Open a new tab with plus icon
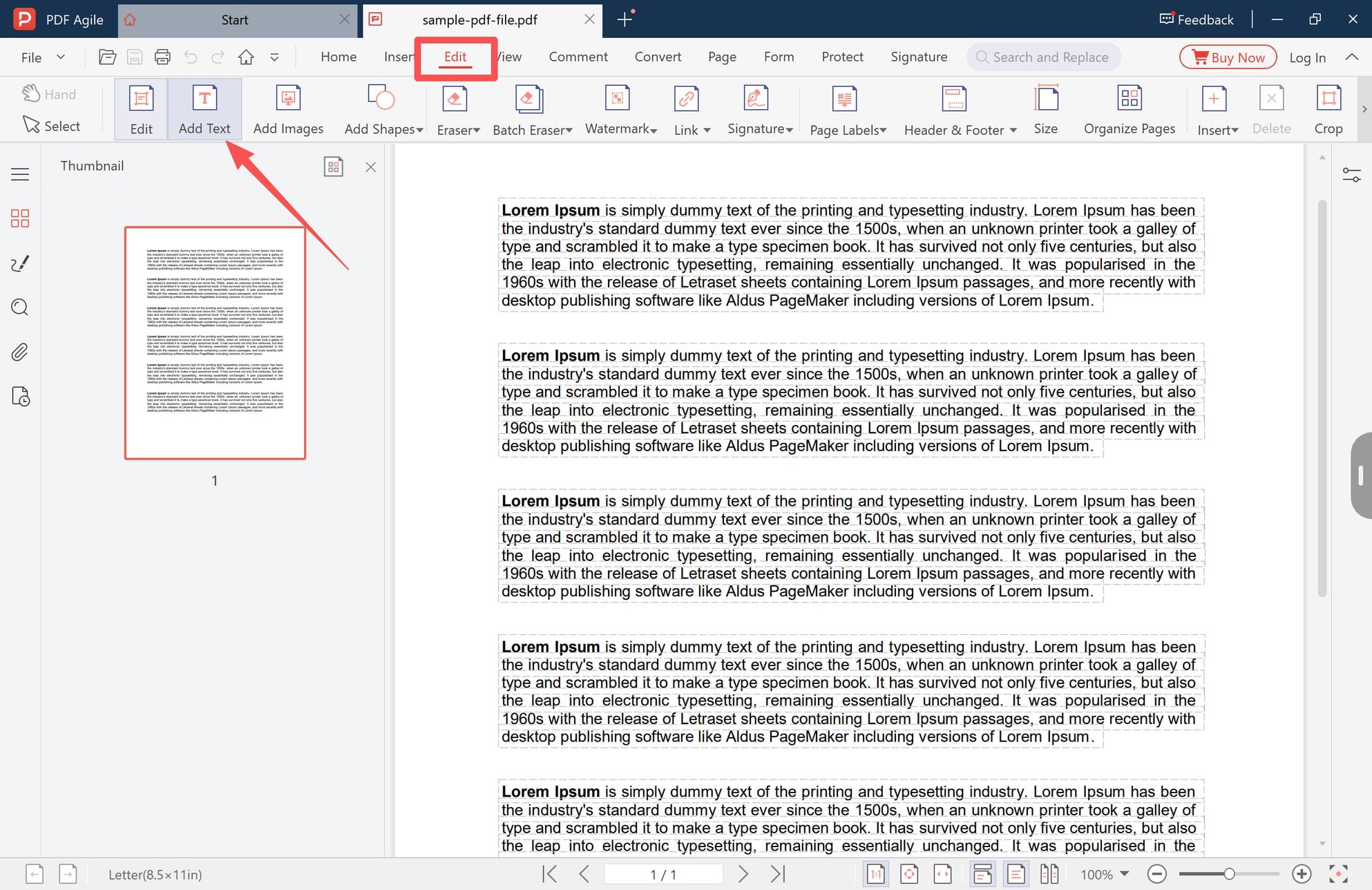The width and height of the screenshot is (1372, 890). tap(625, 19)
